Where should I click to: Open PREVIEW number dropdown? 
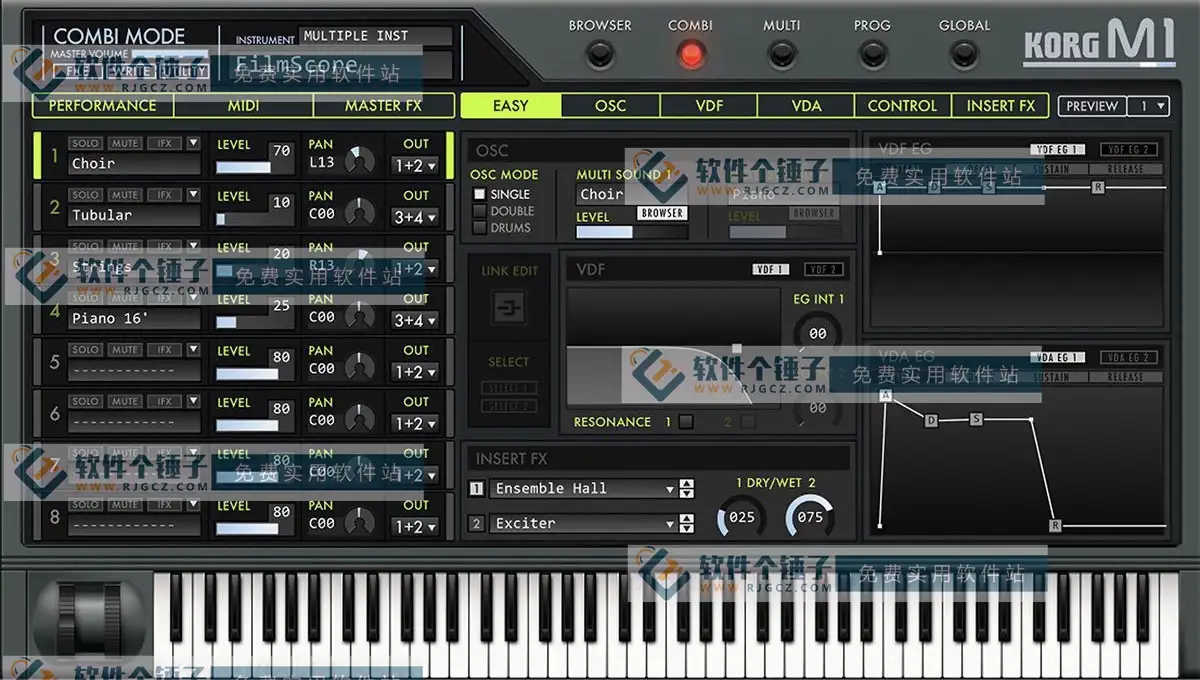click(1148, 106)
